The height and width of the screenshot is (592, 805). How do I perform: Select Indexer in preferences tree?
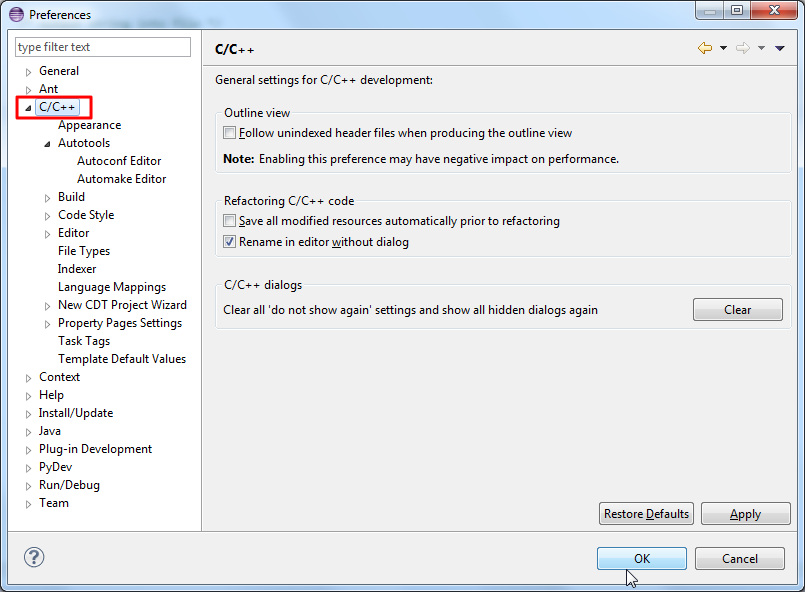(x=77, y=269)
